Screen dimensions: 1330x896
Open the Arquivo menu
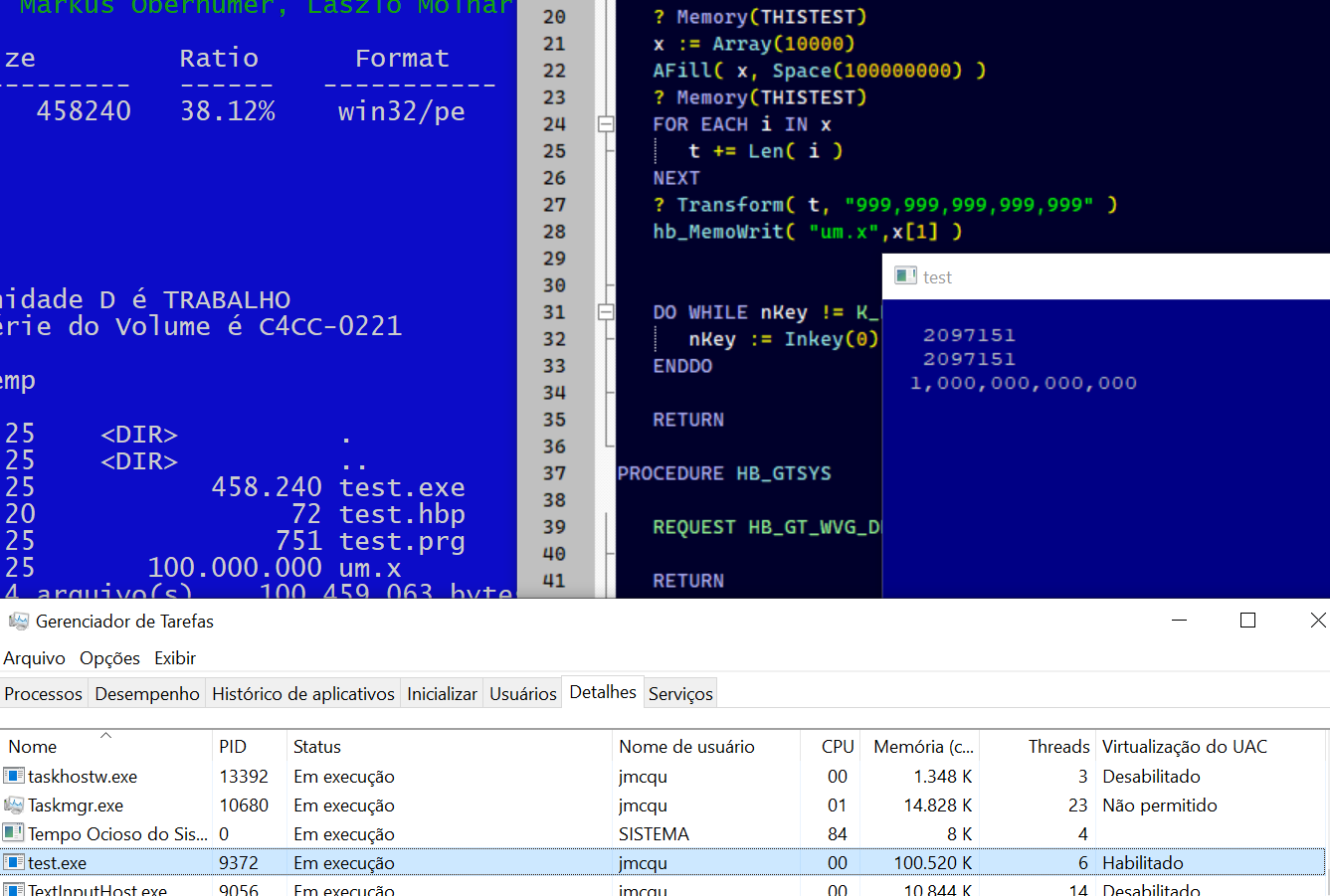[34, 658]
